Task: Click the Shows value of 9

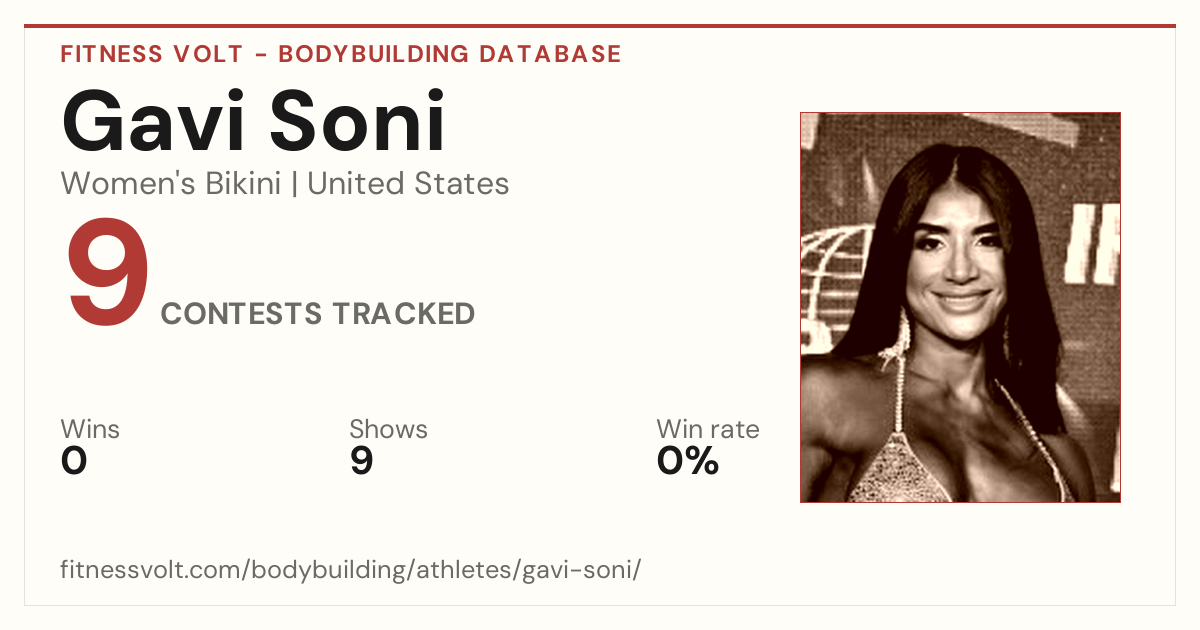Action: tap(361, 461)
